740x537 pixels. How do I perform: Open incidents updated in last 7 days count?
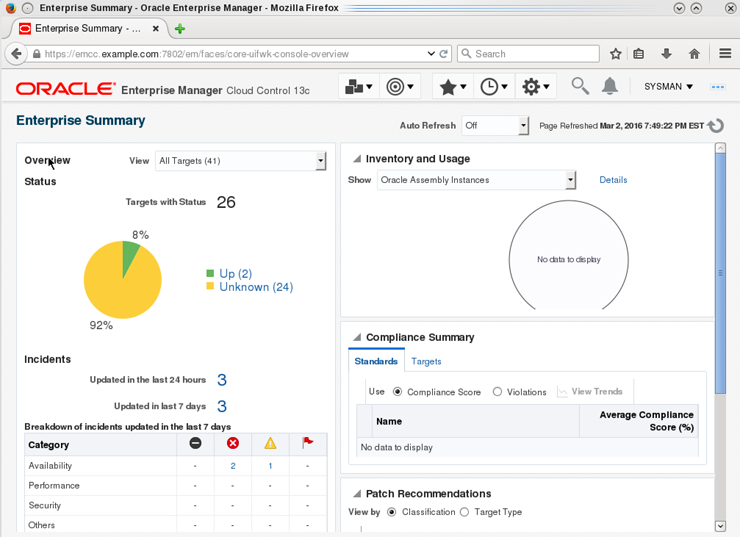coord(222,406)
